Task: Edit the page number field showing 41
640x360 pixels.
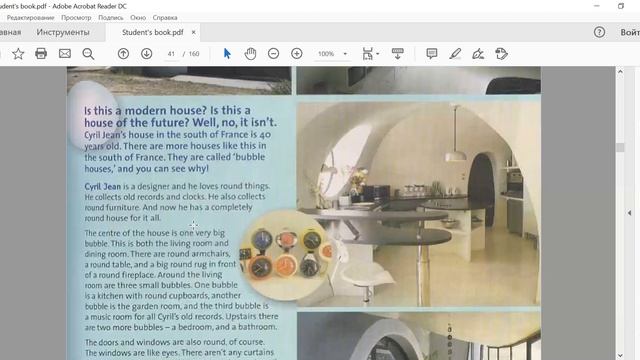Action: 171,54
